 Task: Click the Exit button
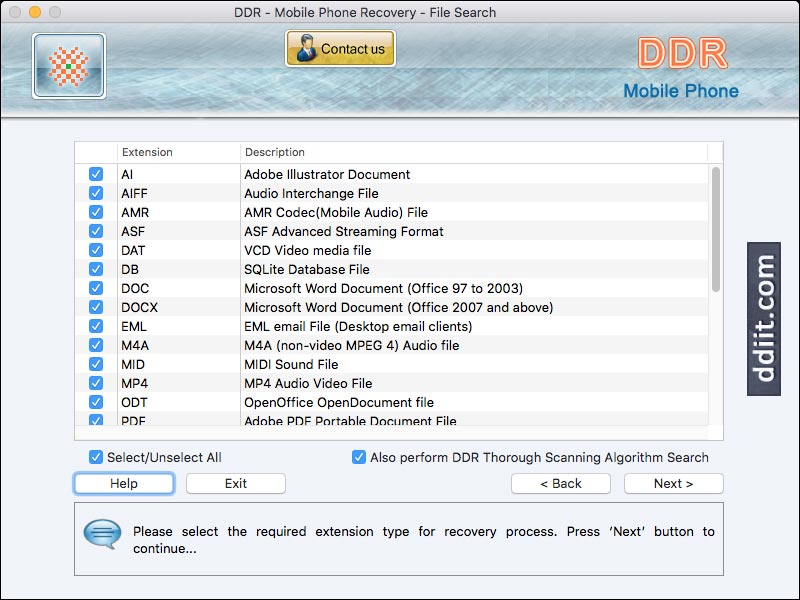pos(235,483)
